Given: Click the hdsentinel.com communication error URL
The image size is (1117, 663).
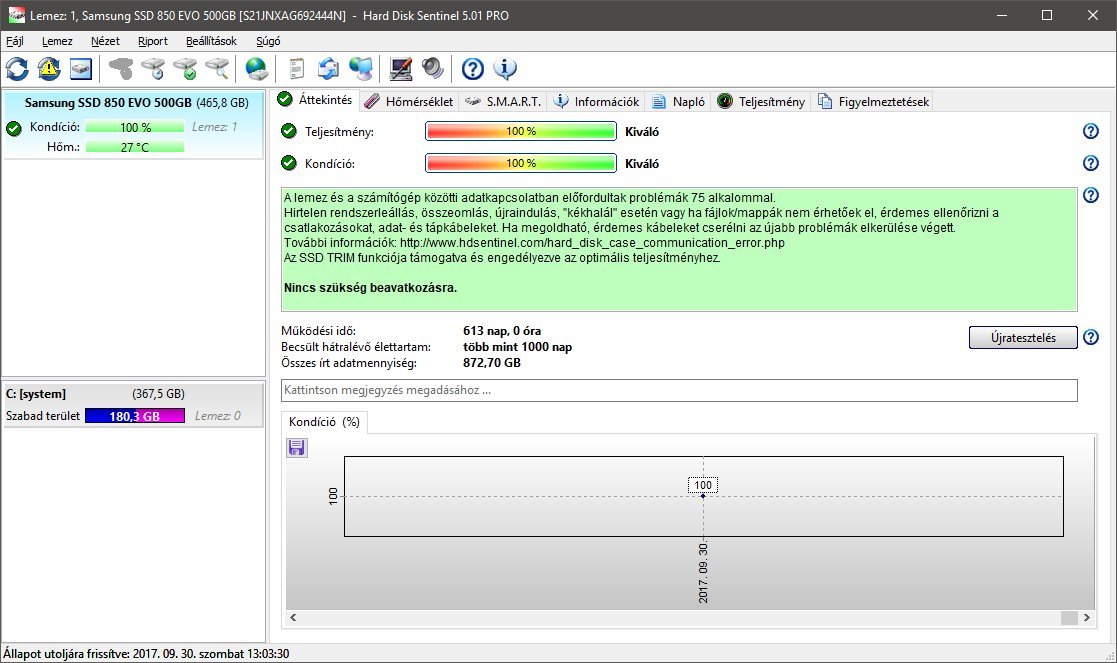Looking at the screenshot, I should pos(592,243).
